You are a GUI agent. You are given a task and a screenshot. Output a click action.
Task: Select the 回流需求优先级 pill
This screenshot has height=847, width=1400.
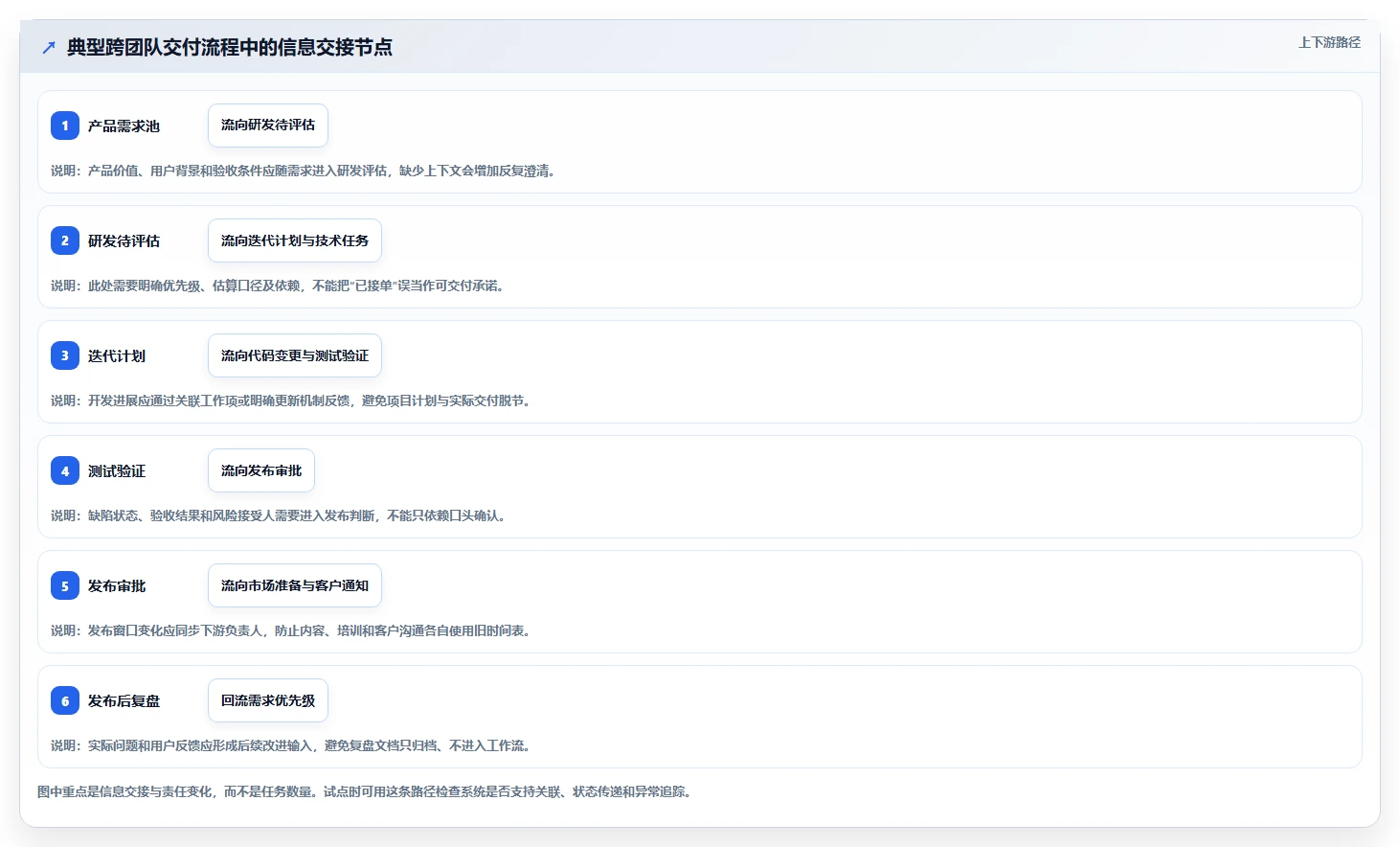click(x=268, y=700)
